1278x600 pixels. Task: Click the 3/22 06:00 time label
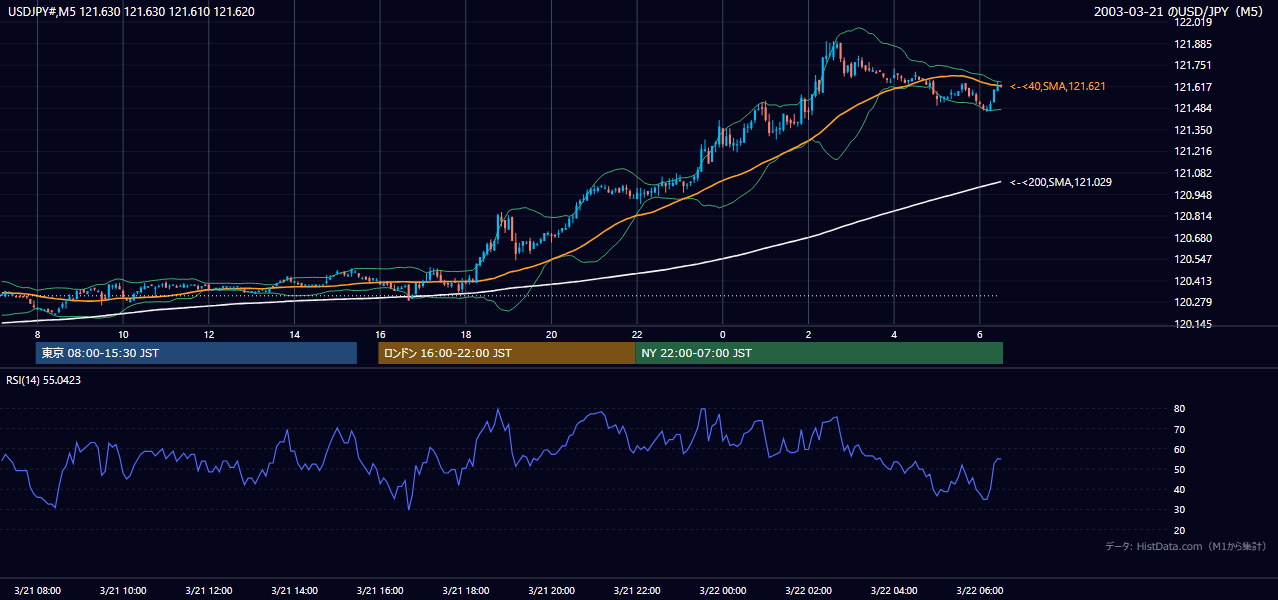(x=980, y=590)
